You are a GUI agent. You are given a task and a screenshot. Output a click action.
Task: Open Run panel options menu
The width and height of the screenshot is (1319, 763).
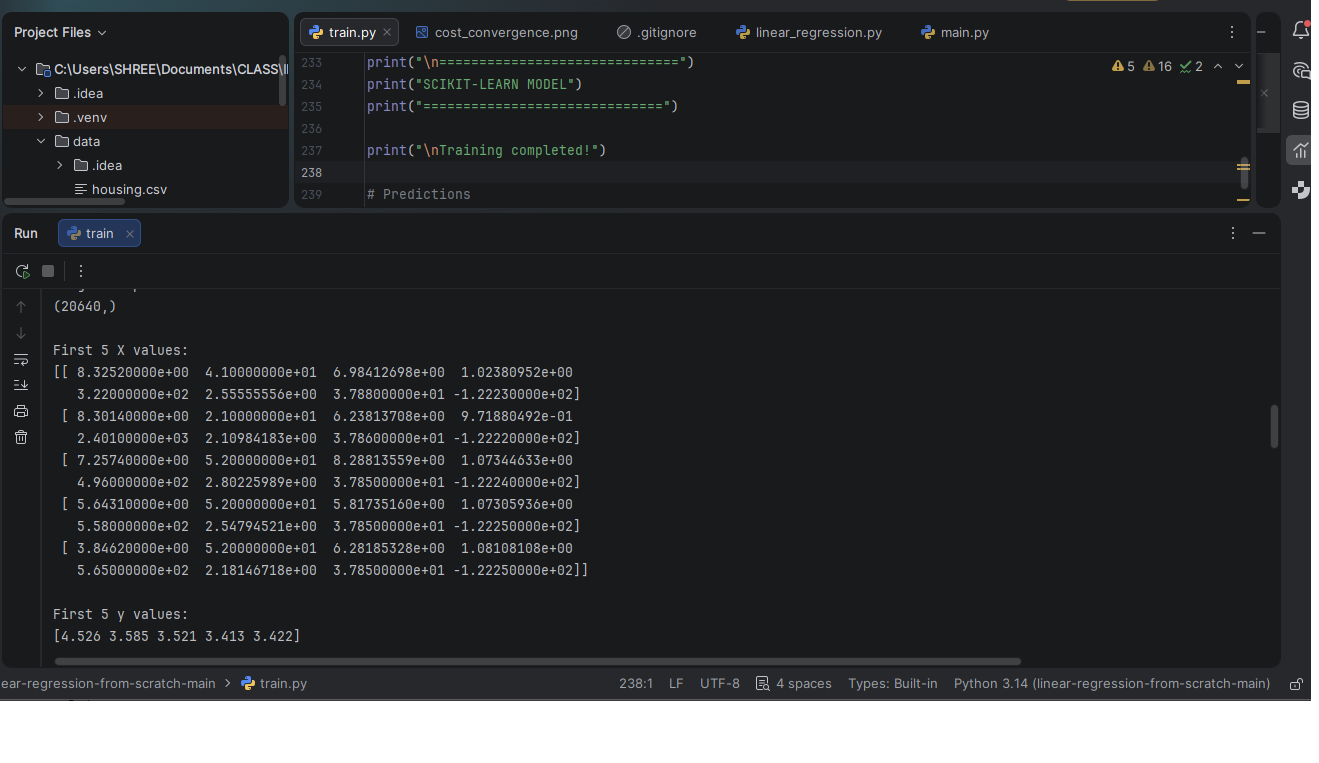1233,233
